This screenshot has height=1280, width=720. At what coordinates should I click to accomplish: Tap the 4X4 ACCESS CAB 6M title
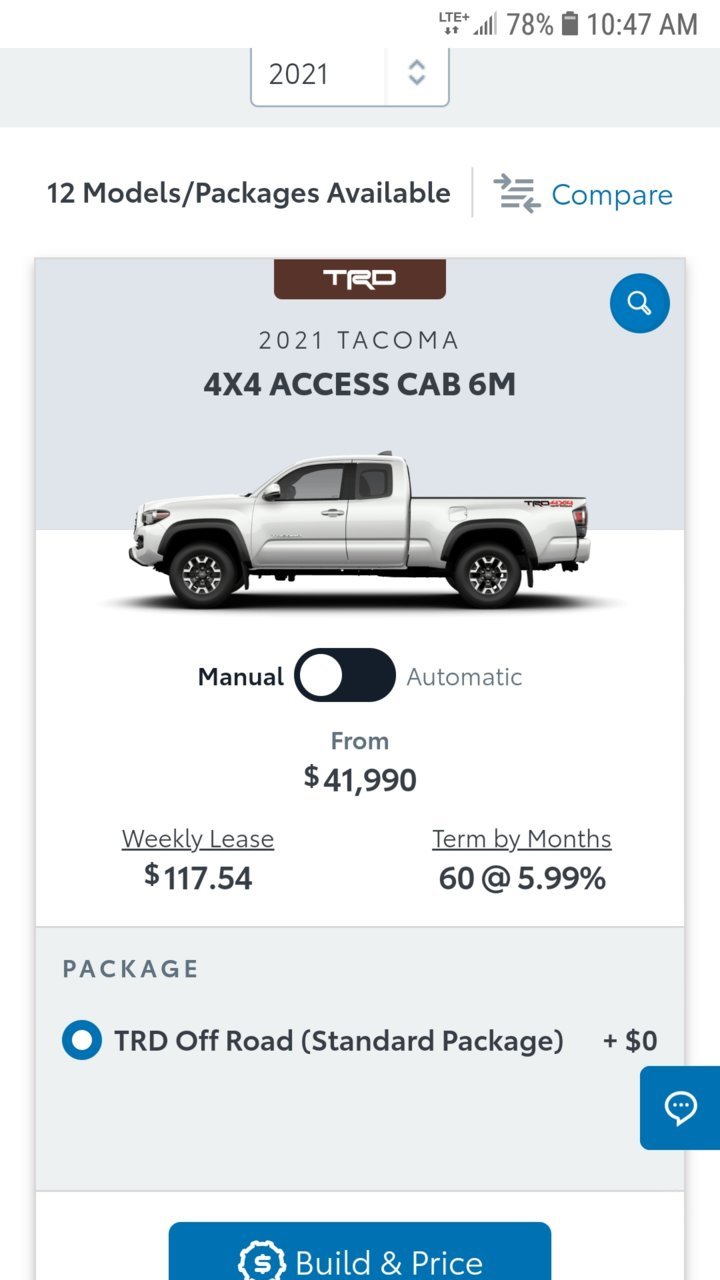click(x=360, y=384)
